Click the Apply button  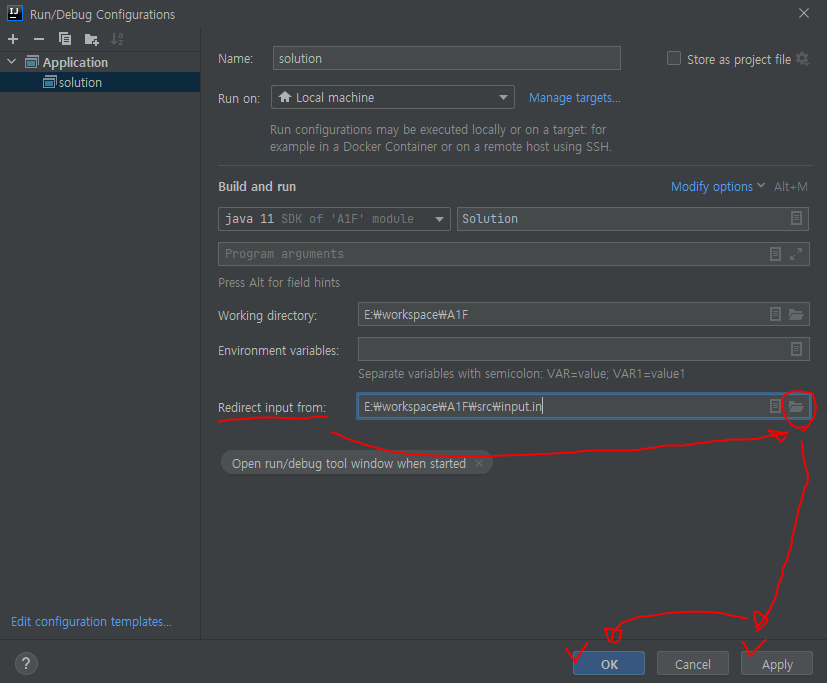(x=776, y=663)
